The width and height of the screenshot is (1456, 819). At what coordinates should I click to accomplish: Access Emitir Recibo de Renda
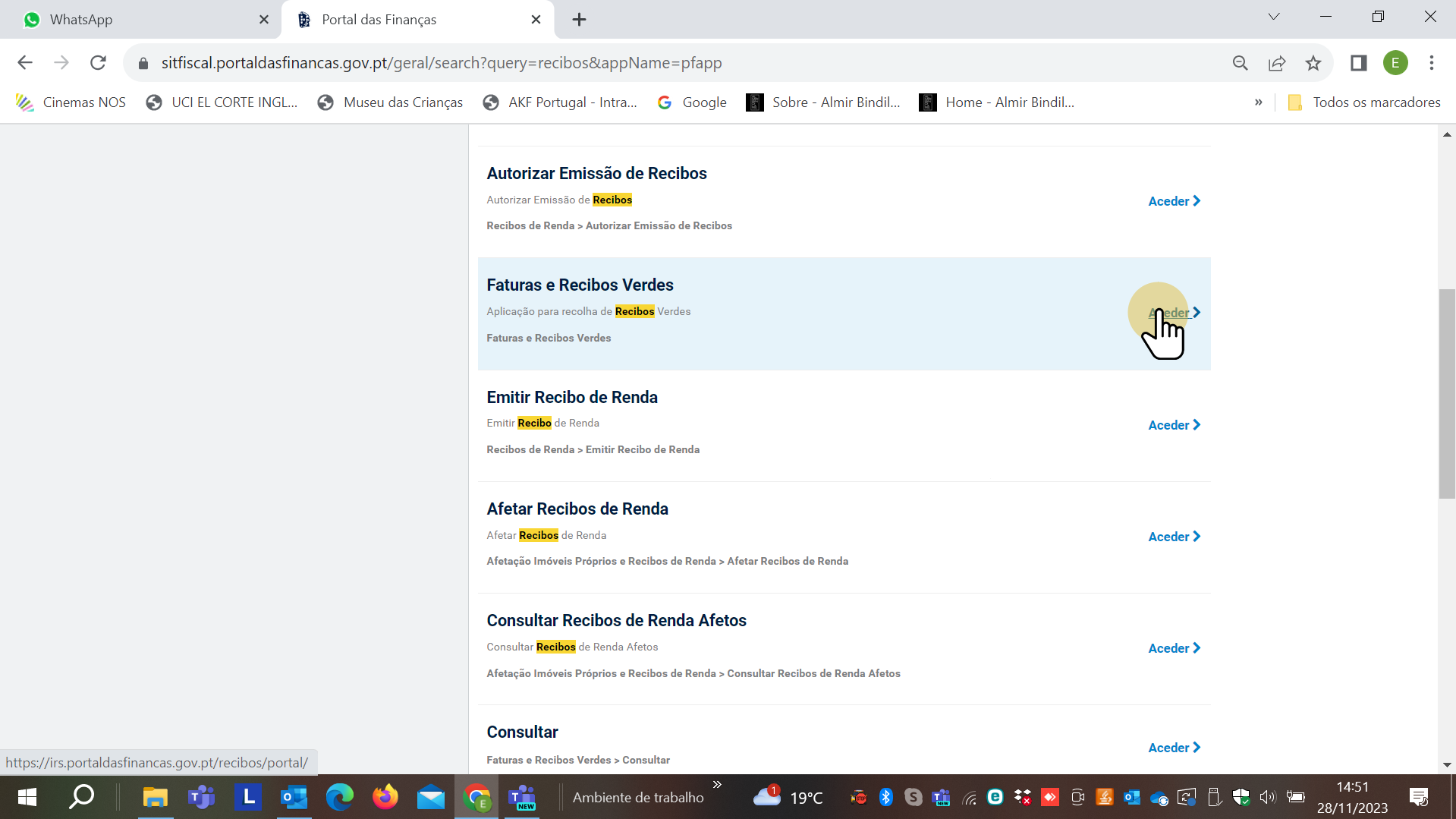[1174, 425]
